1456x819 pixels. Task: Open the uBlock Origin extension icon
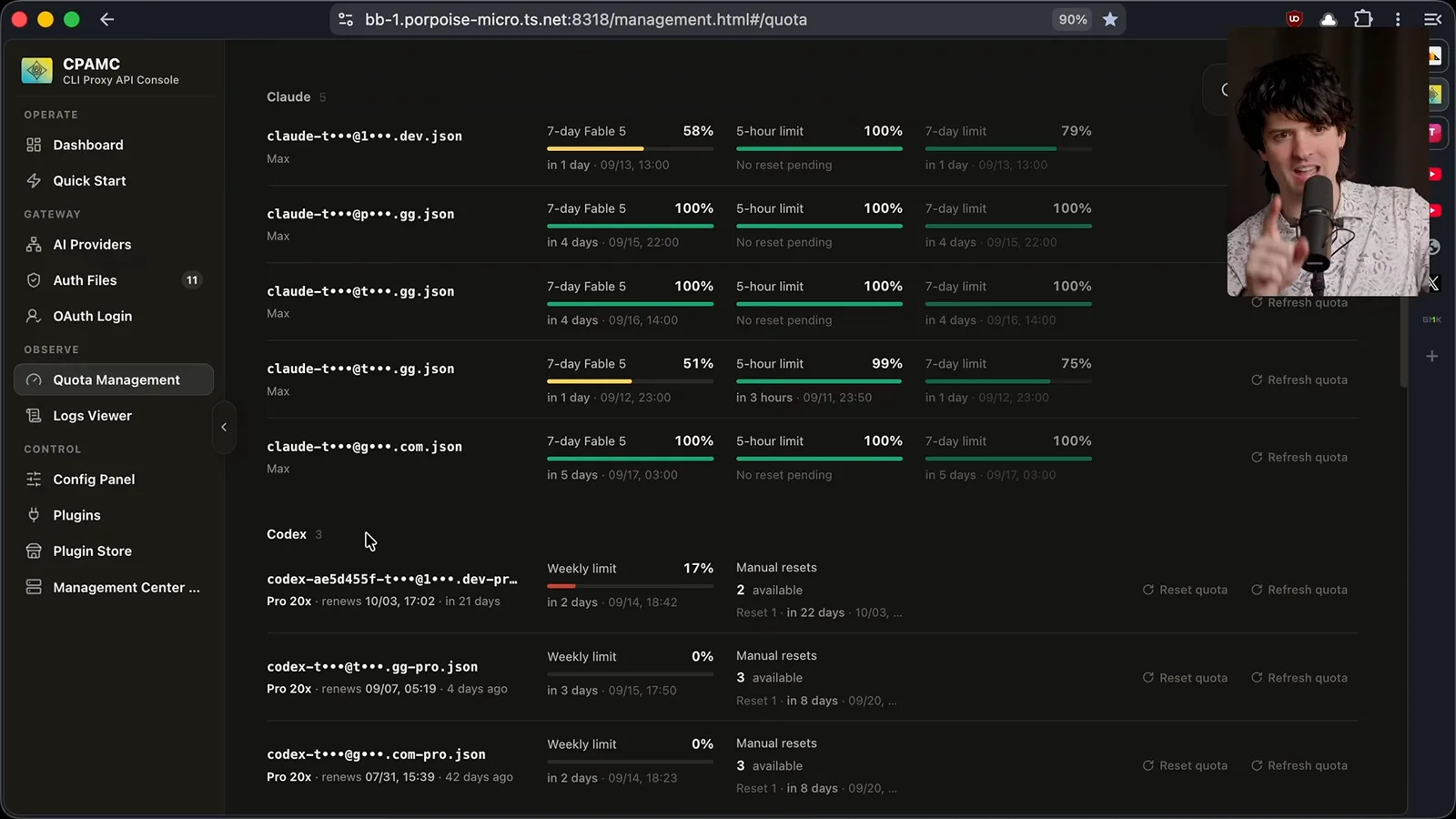click(x=1294, y=19)
